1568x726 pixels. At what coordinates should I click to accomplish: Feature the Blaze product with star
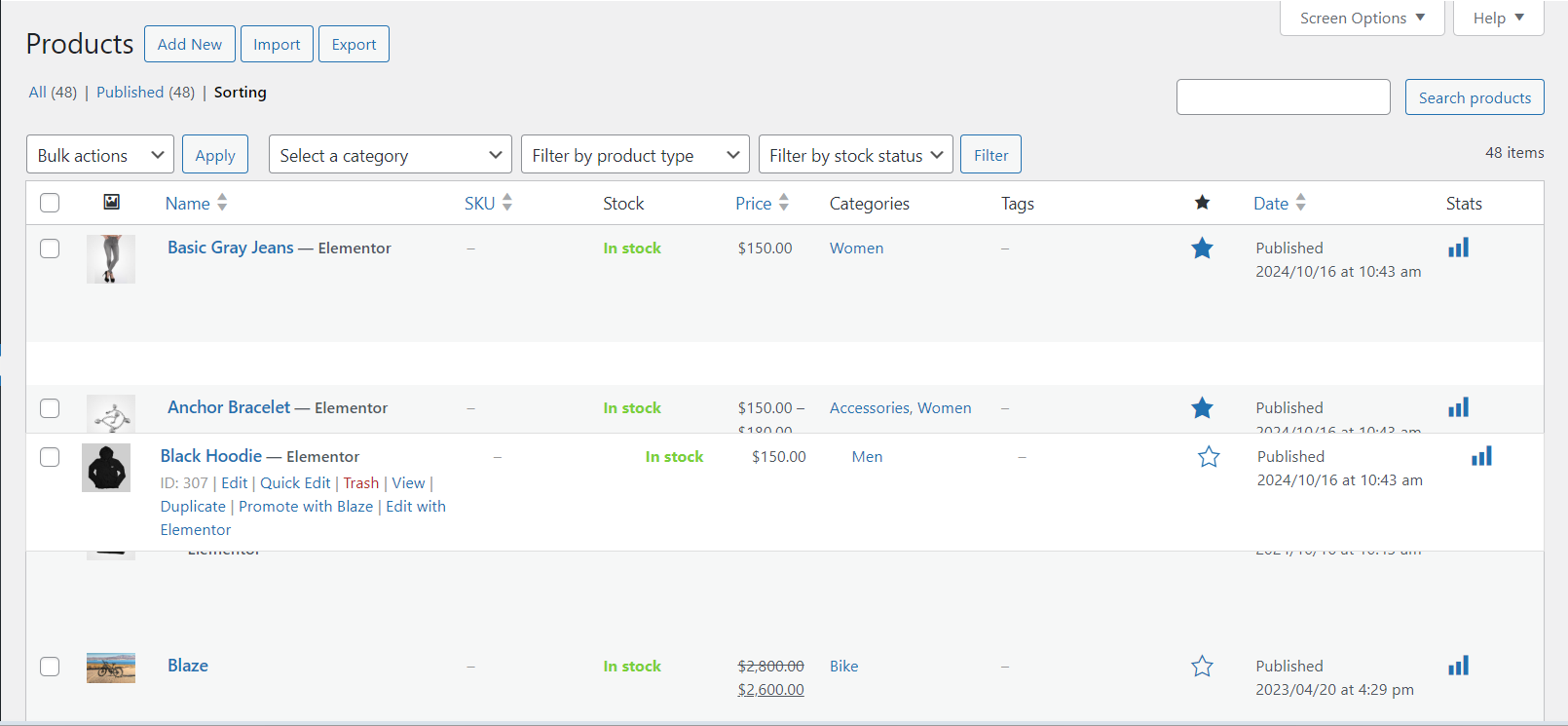(x=1202, y=667)
